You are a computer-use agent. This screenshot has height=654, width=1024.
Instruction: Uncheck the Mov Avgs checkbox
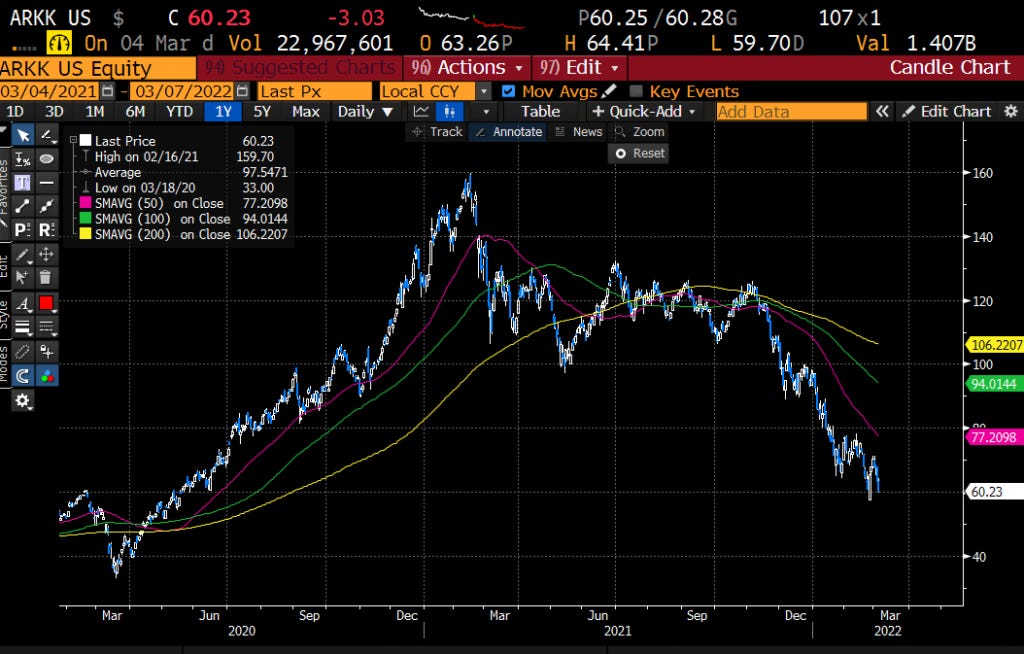[x=509, y=91]
